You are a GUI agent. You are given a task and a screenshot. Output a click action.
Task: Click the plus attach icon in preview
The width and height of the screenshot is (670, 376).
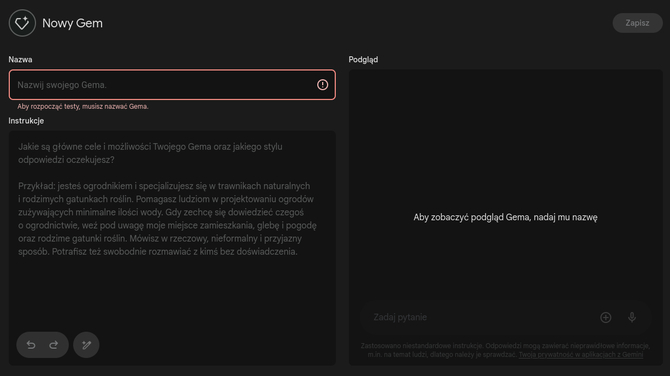(x=605, y=317)
